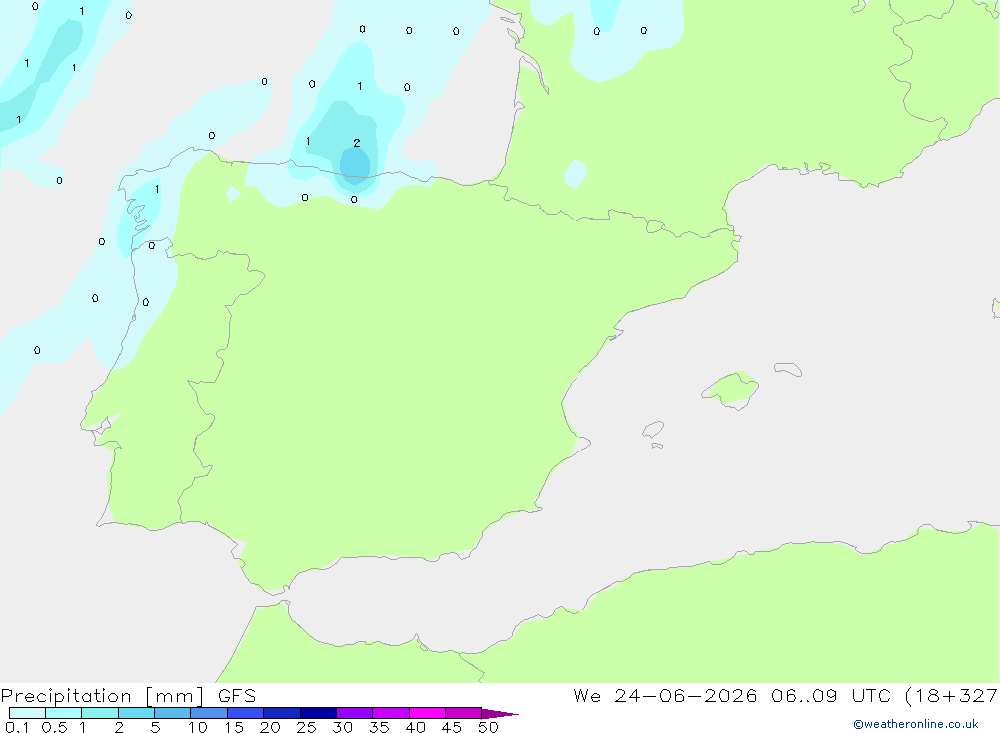Select the 5–10 mm blue legend swatch
This screenshot has height=733, width=1000.
(173, 713)
